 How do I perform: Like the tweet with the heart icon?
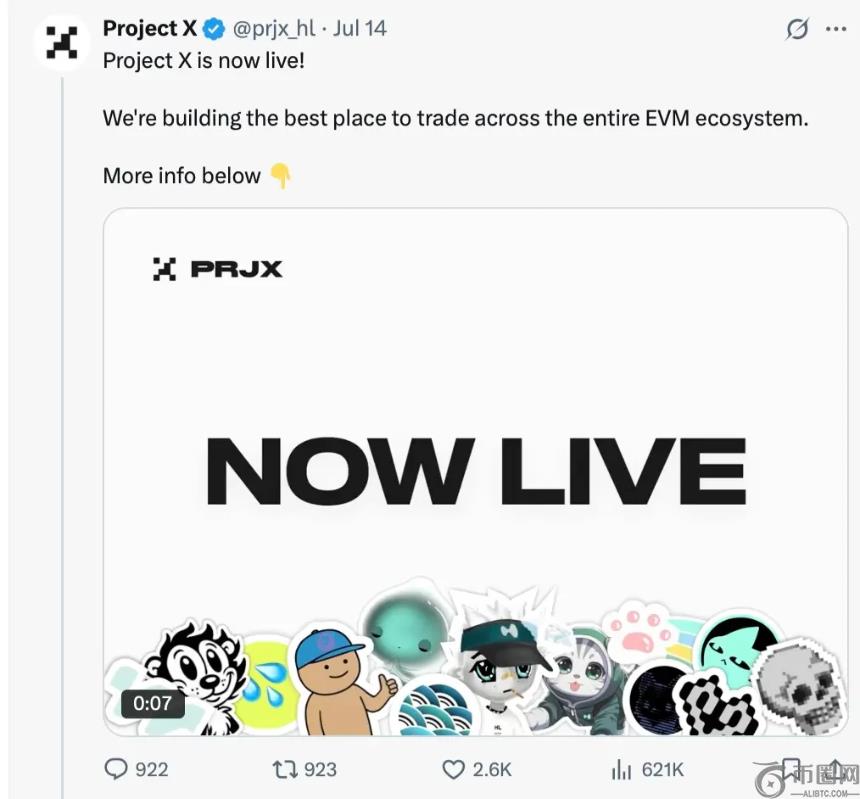tap(454, 768)
